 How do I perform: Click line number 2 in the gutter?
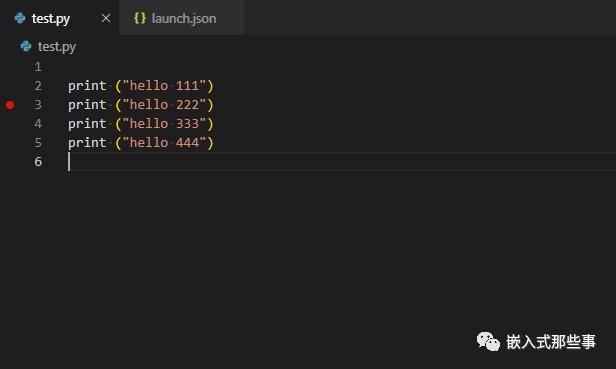tap(38, 86)
